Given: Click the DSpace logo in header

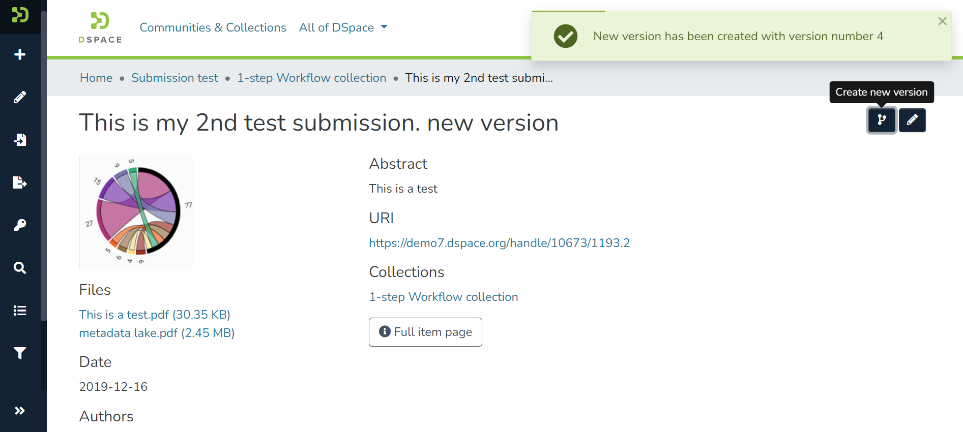Looking at the screenshot, I should coord(100,28).
